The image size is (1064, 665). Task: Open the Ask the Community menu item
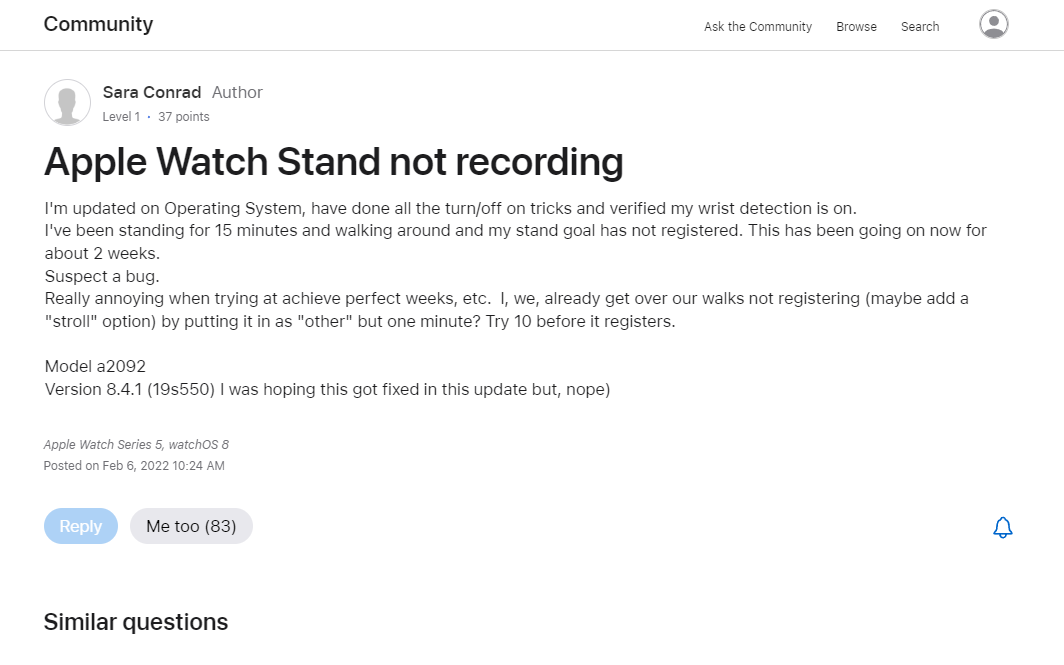757,27
